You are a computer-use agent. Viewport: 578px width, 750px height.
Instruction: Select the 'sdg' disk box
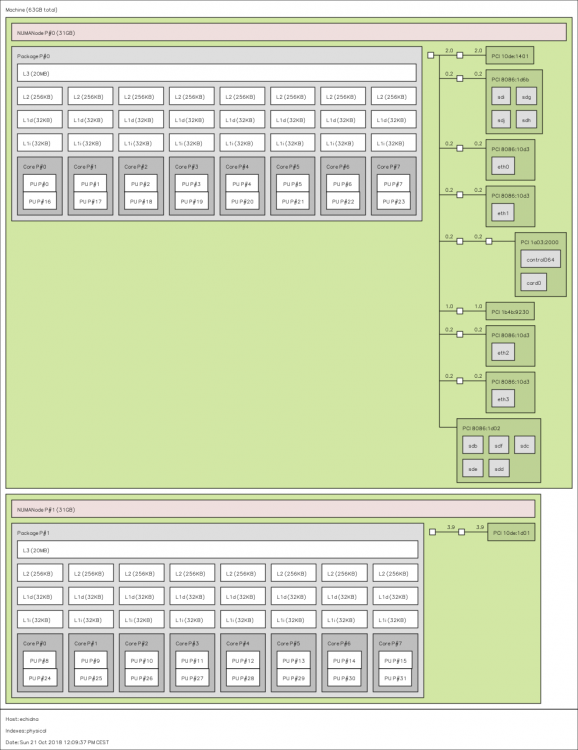[x=526, y=97]
